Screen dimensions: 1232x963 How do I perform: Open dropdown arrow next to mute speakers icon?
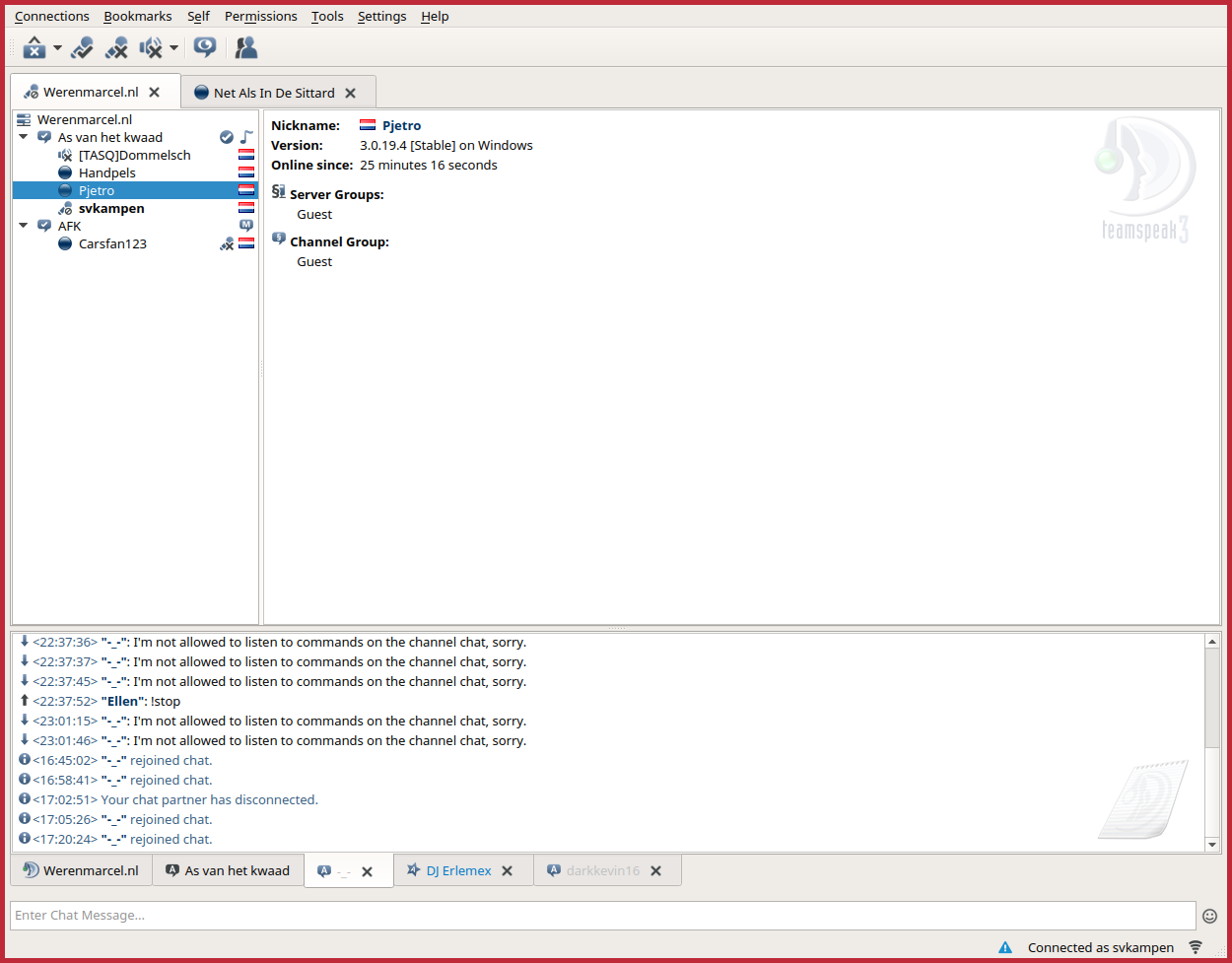coord(173,47)
